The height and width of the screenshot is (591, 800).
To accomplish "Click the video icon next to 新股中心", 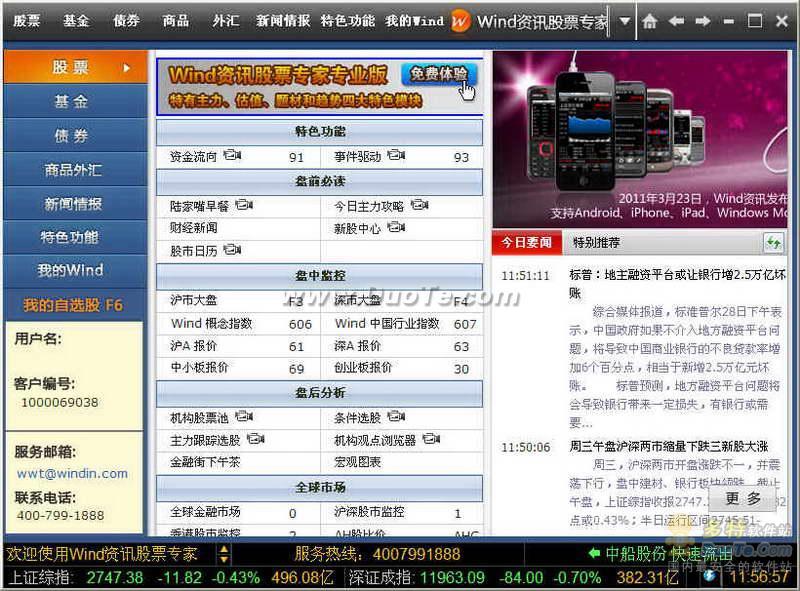I will click(396, 227).
